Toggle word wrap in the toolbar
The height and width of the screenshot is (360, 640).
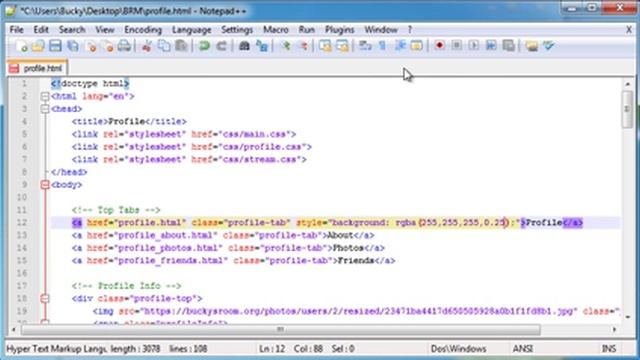pyautogui.click(x=365, y=46)
